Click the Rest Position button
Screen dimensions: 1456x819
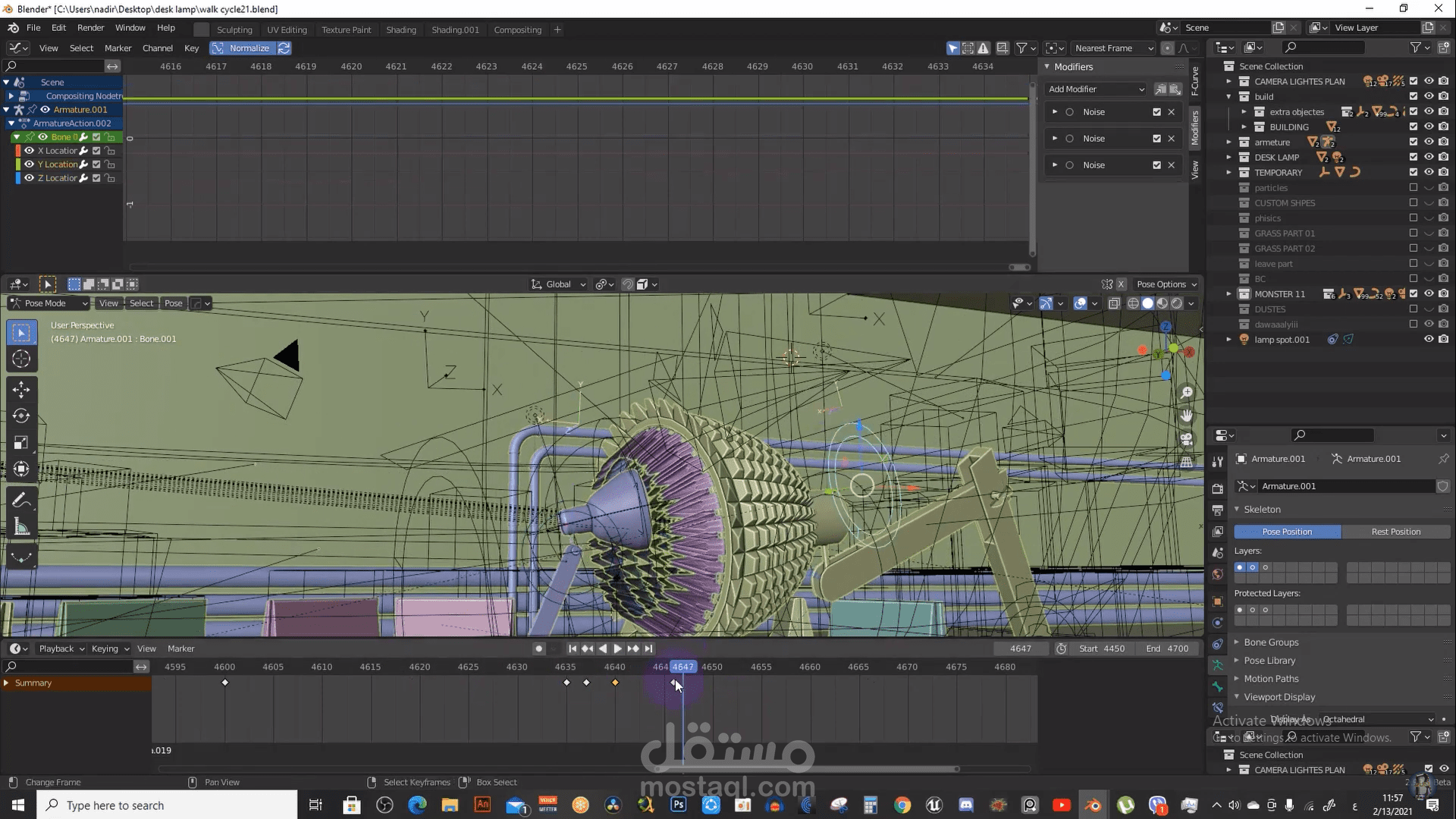point(1395,532)
